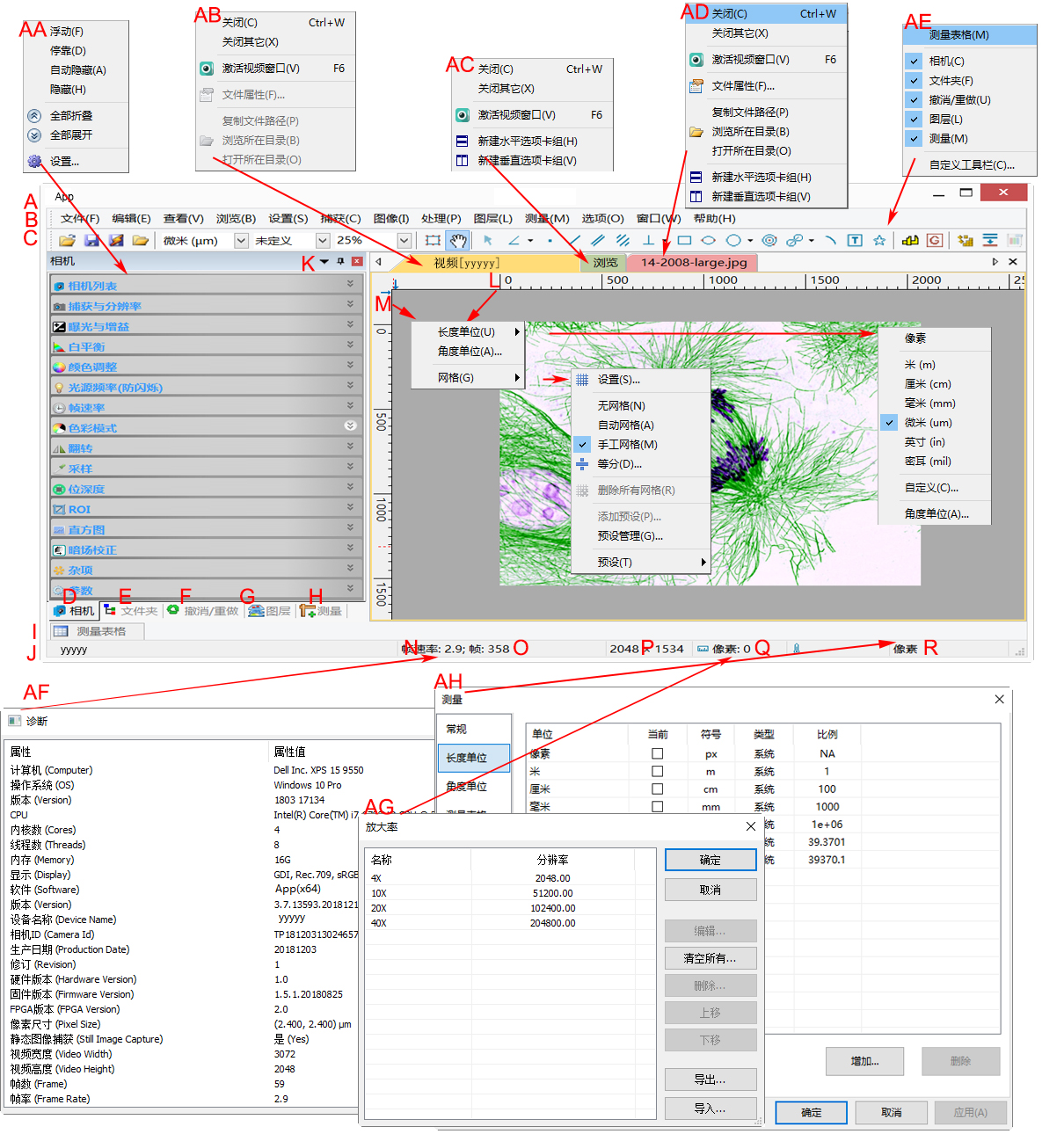
Task: Open the 25% zoom dropdown
Action: tap(404, 240)
